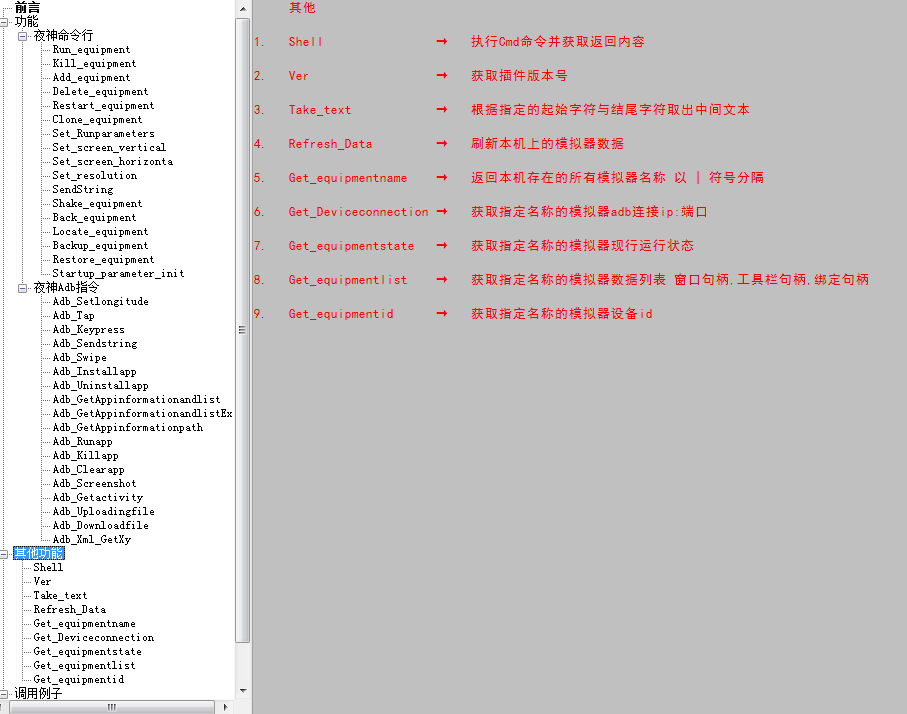907x714 pixels.
Task: Open Adb_GetAppinformationpath in the tree
Action: pyautogui.click(x=128, y=428)
